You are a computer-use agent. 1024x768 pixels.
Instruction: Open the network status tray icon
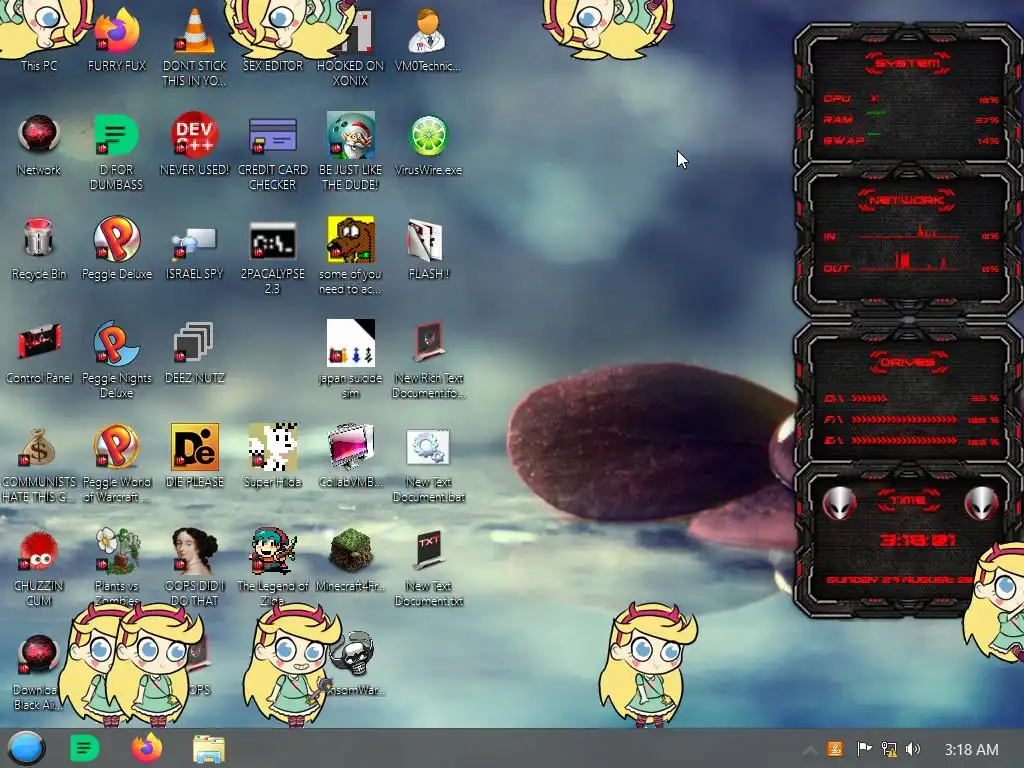coord(889,749)
